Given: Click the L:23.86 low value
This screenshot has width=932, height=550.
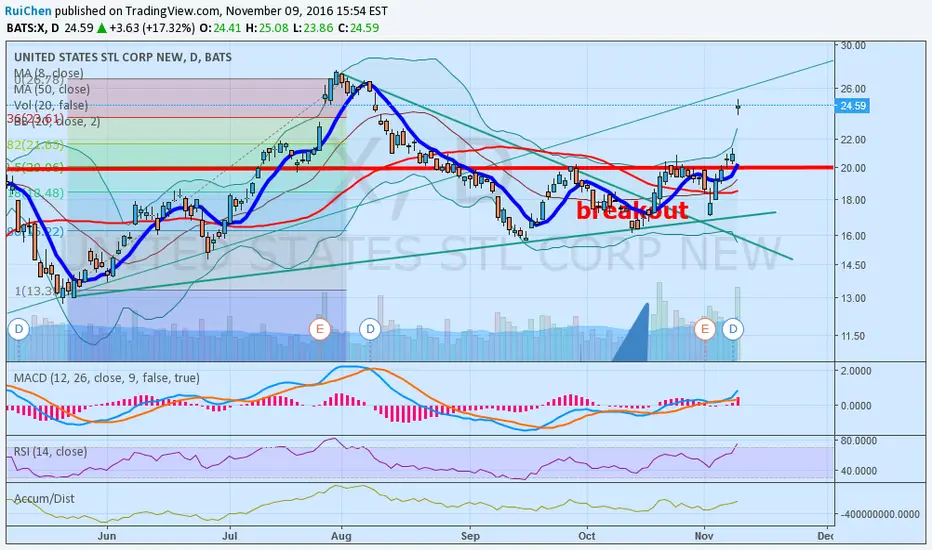Looking at the screenshot, I should pos(313,28).
